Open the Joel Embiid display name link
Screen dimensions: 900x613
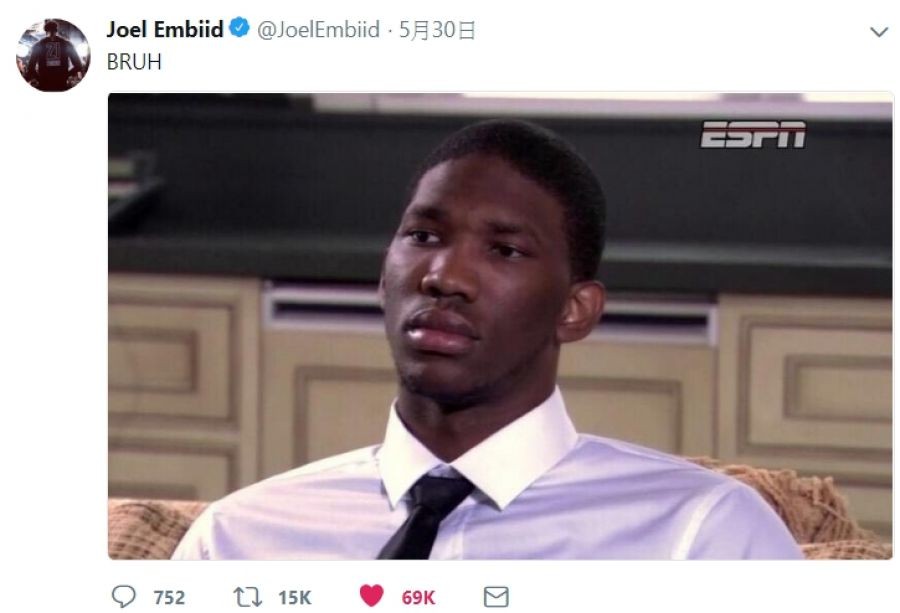tap(165, 29)
